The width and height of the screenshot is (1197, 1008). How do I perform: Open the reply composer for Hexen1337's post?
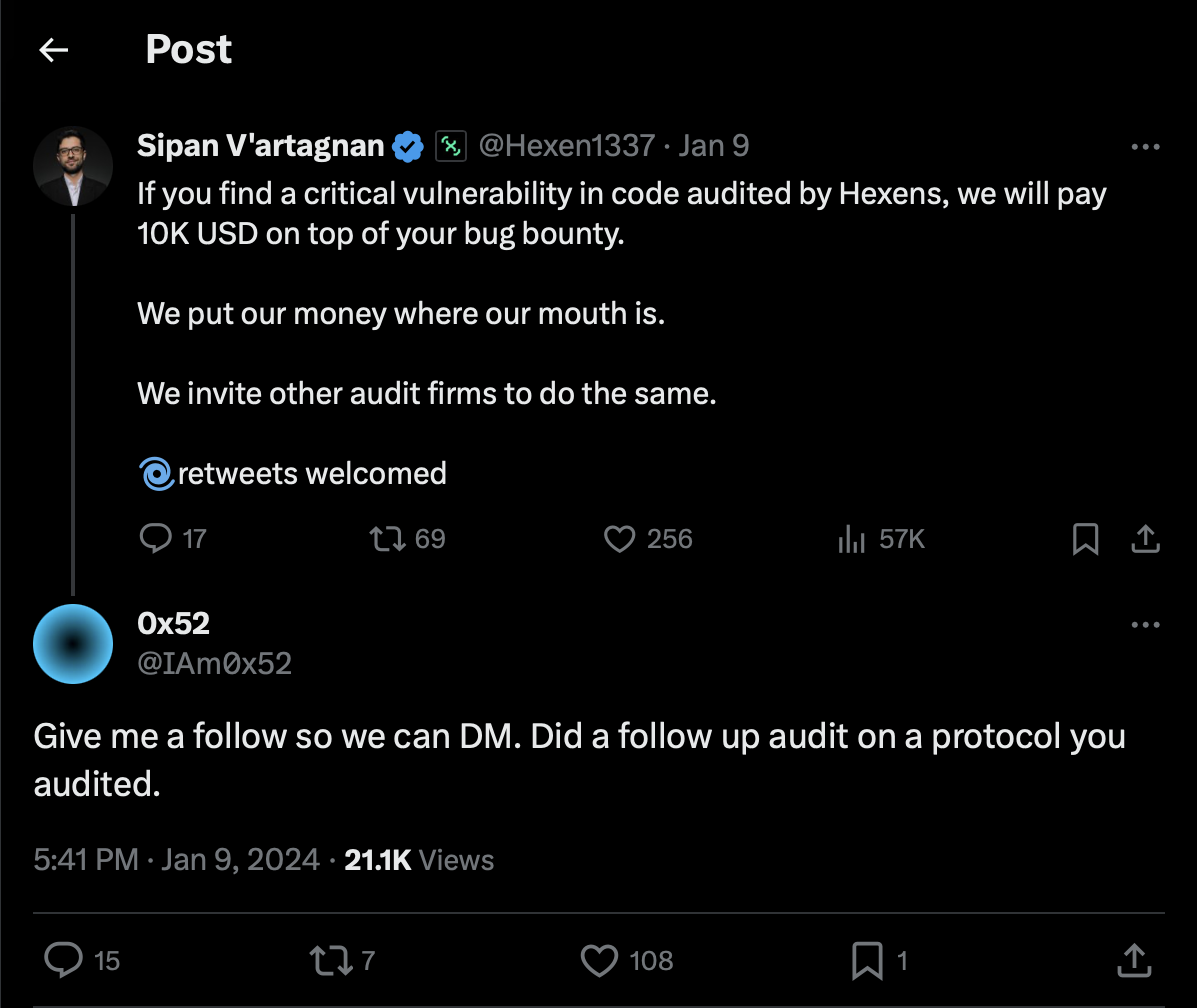(155, 539)
